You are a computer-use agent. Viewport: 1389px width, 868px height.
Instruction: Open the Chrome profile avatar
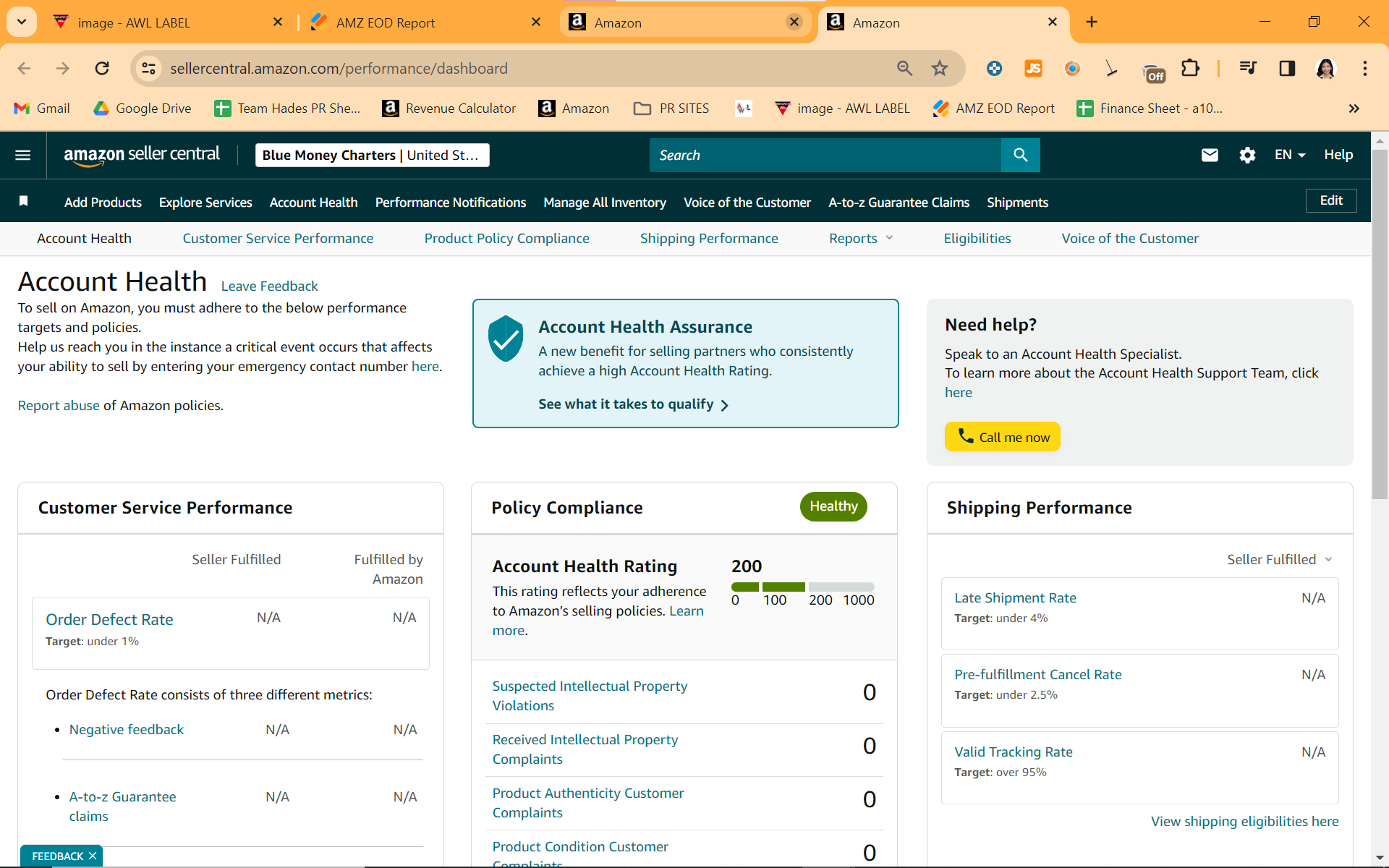tap(1325, 68)
